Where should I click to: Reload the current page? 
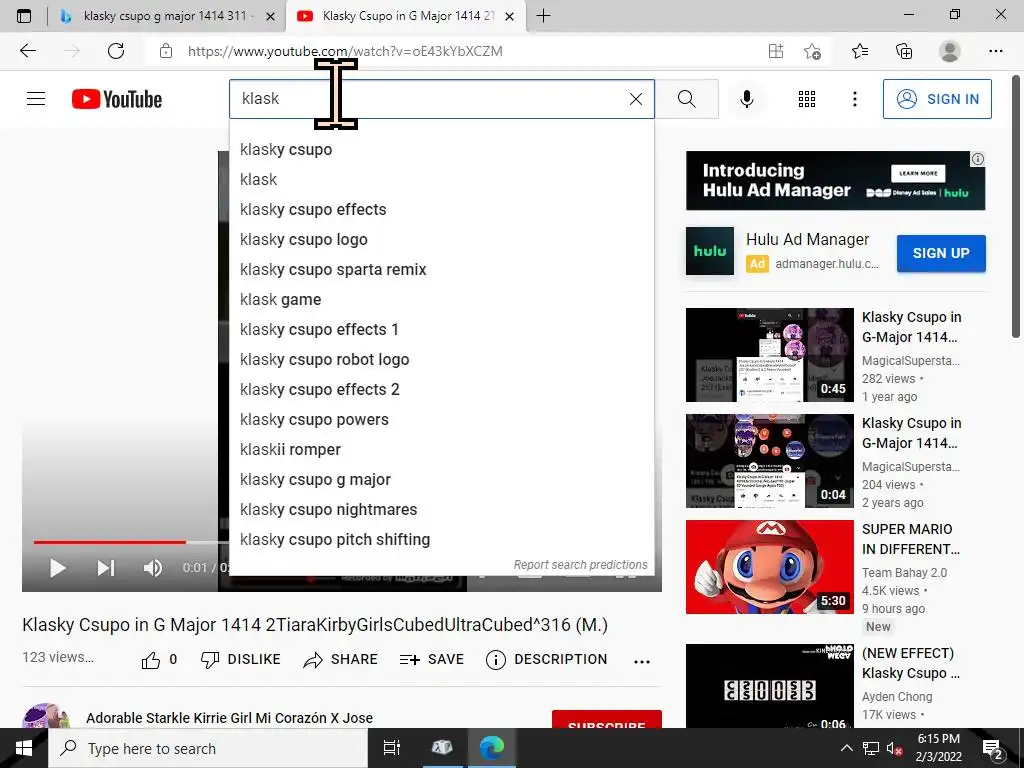(x=116, y=51)
